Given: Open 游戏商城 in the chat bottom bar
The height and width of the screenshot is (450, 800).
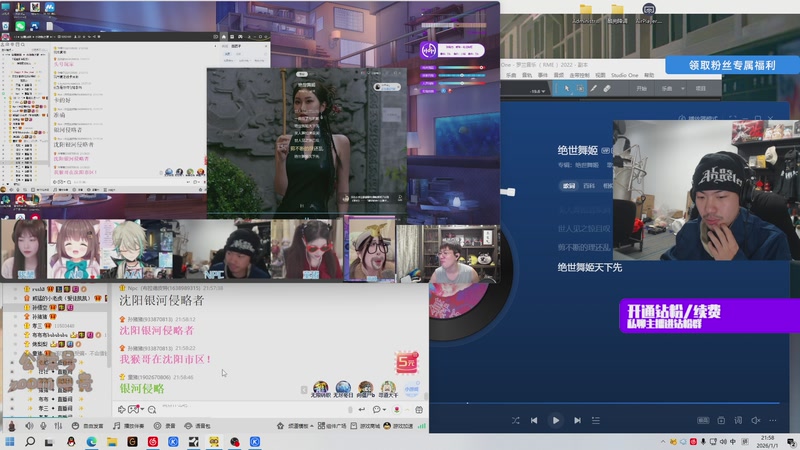Looking at the screenshot, I should click(365, 426).
